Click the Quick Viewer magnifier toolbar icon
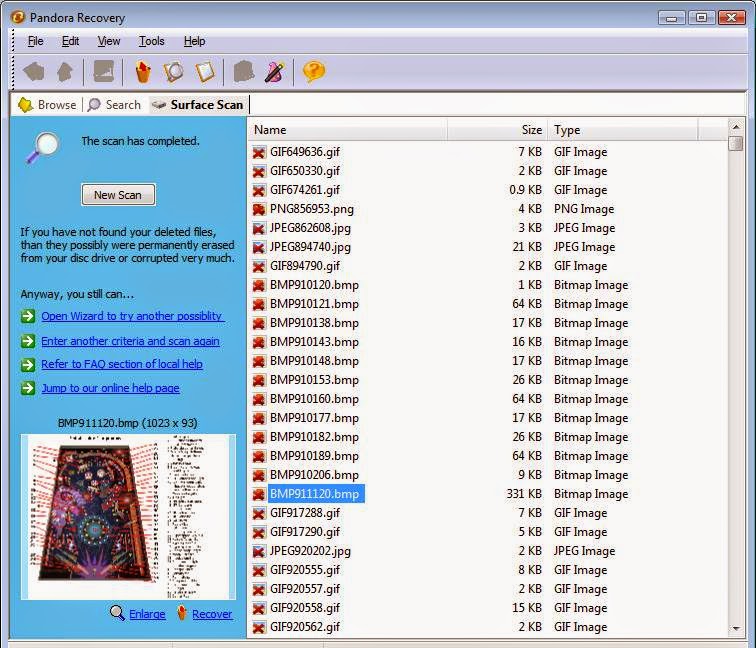The height and width of the screenshot is (648, 756). click(x=174, y=72)
